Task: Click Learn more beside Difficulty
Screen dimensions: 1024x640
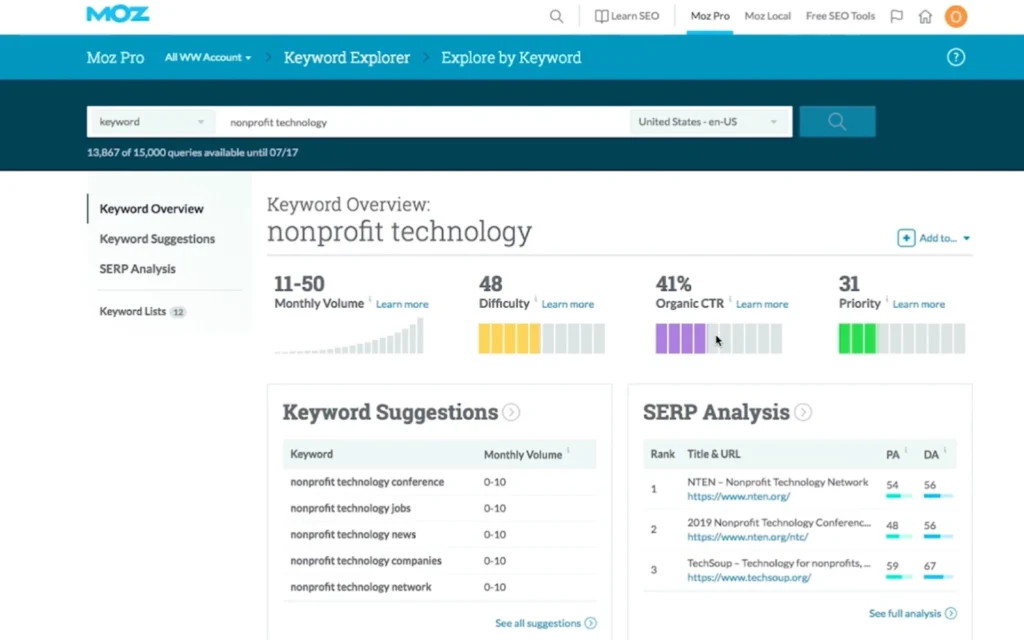Action: pos(568,304)
